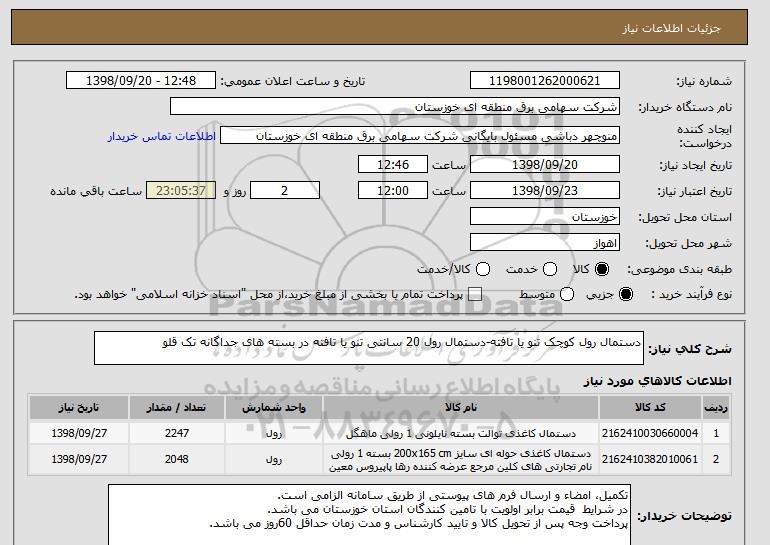770x545 pixels.
Task: Click the delivery province field خوزستان
Action: tap(545, 217)
